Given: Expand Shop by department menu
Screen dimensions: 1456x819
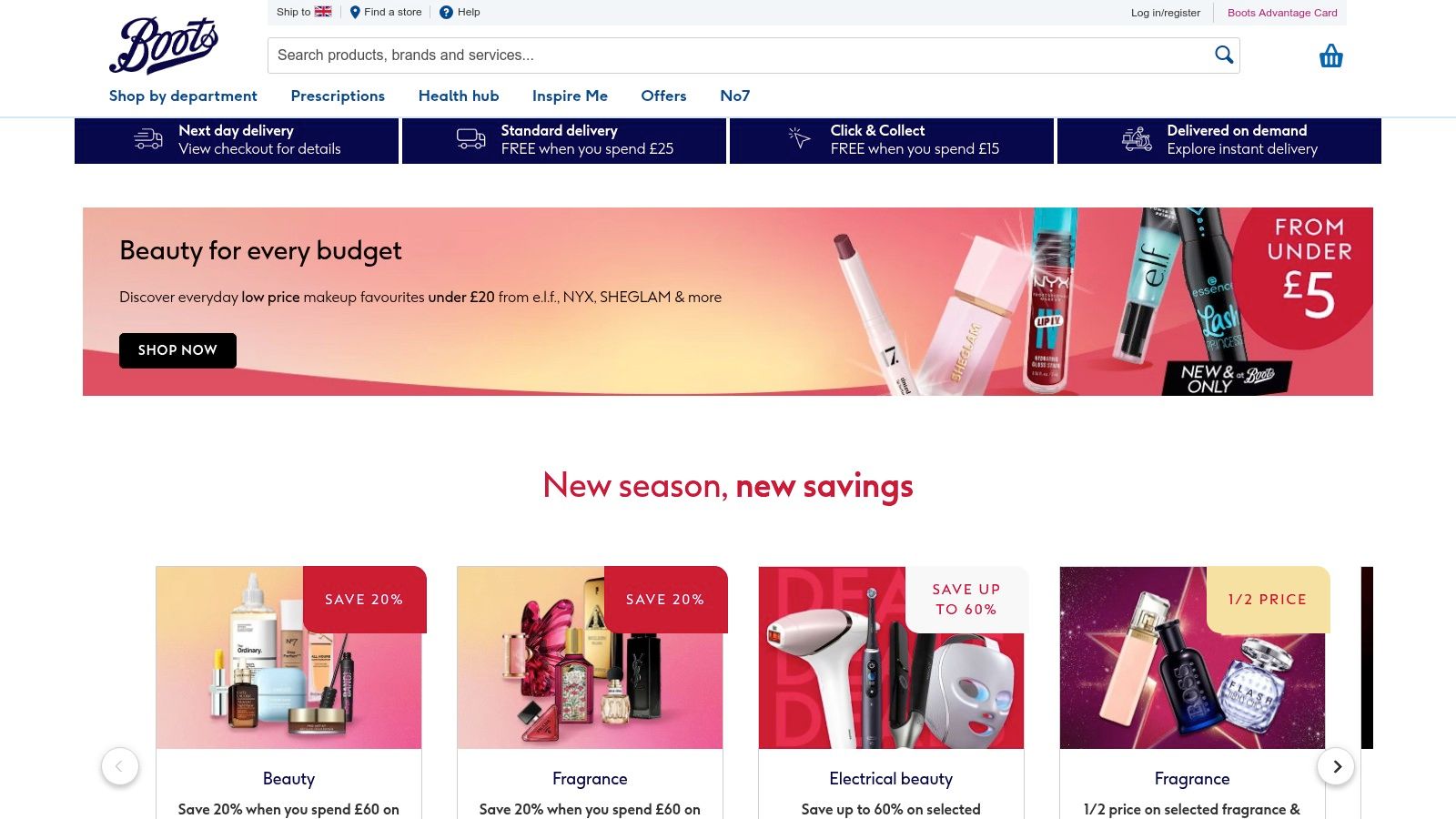Looking at the screenshot, I should 183,96.
